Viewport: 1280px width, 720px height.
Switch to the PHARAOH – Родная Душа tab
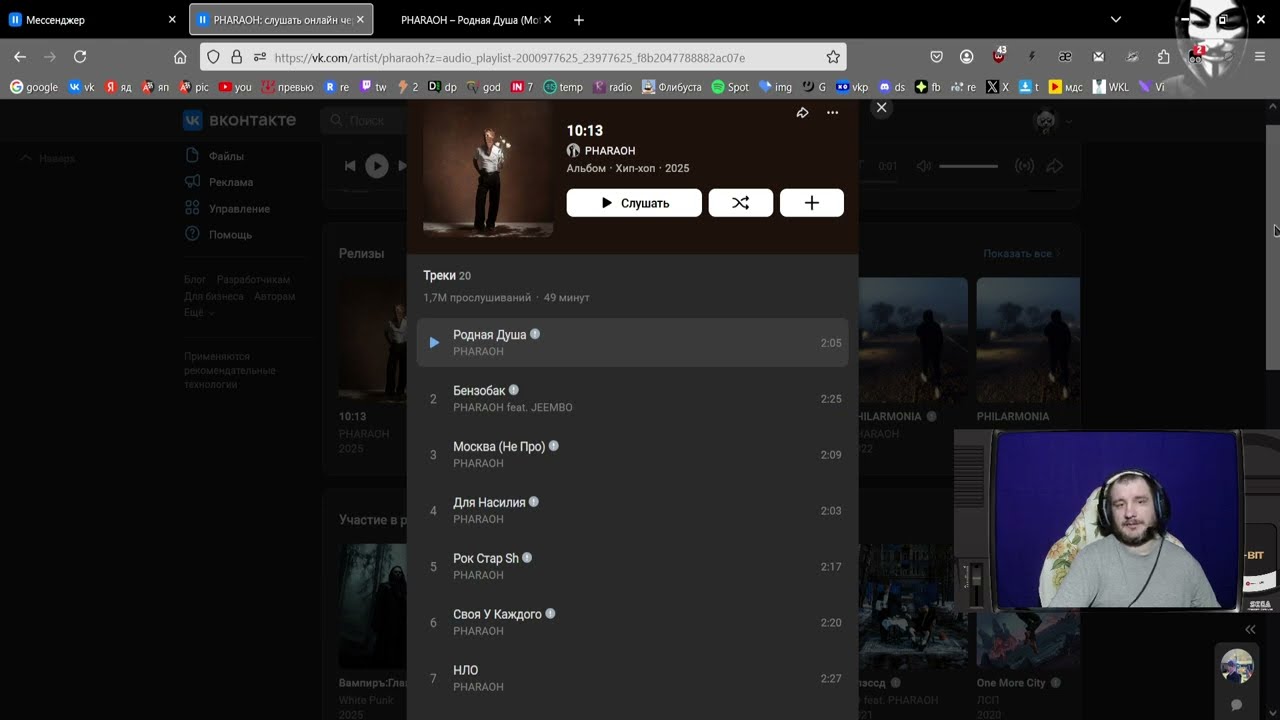point(470,19)
